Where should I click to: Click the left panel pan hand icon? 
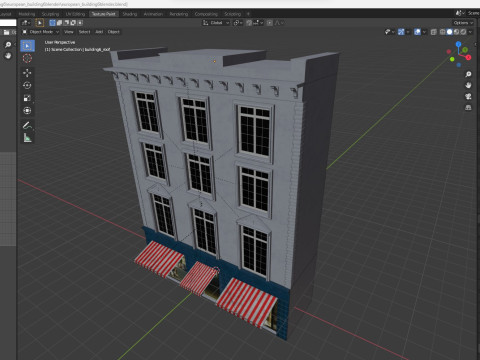[8, 56]
